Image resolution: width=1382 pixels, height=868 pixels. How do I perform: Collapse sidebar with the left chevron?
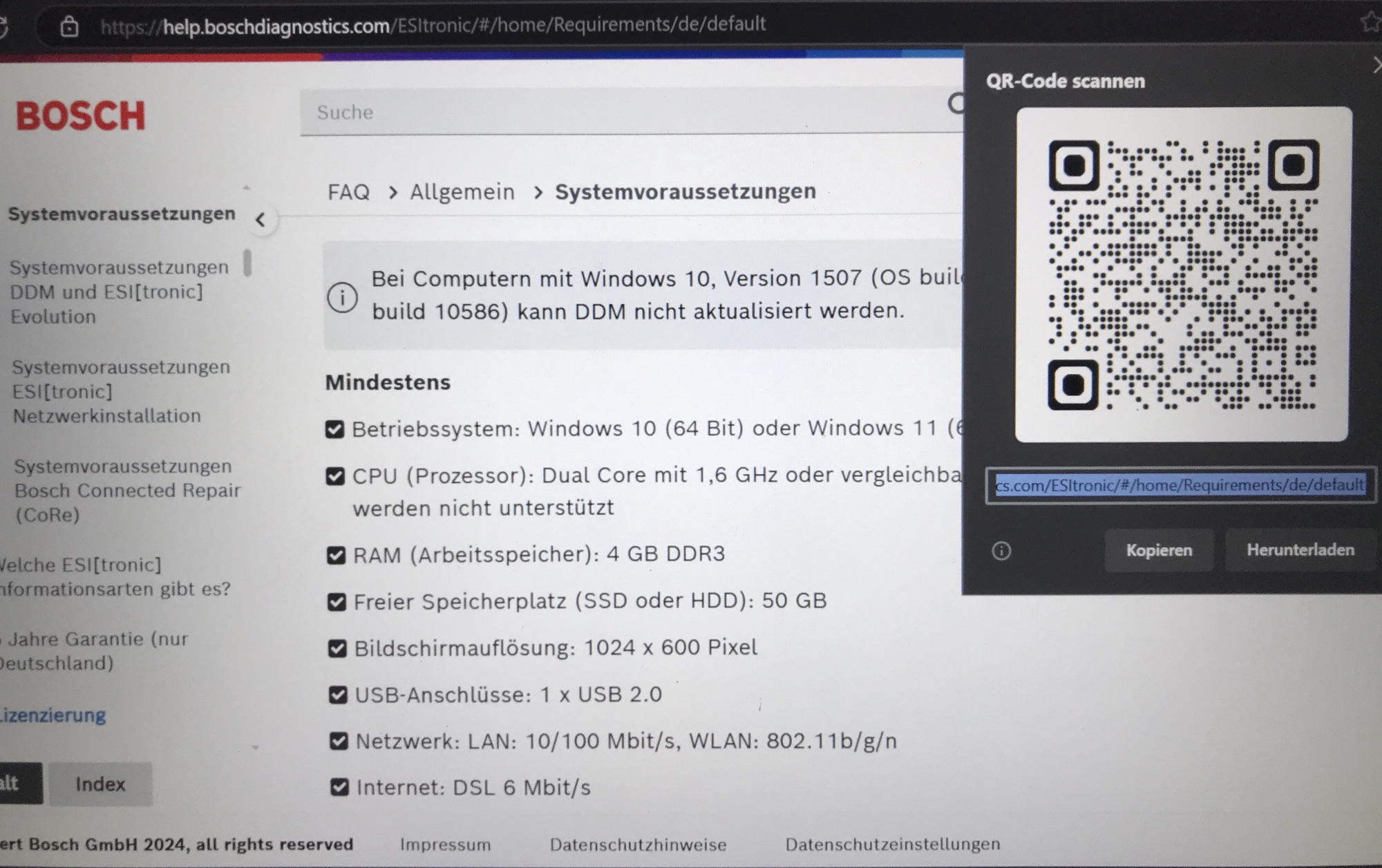tap(261, 220)
